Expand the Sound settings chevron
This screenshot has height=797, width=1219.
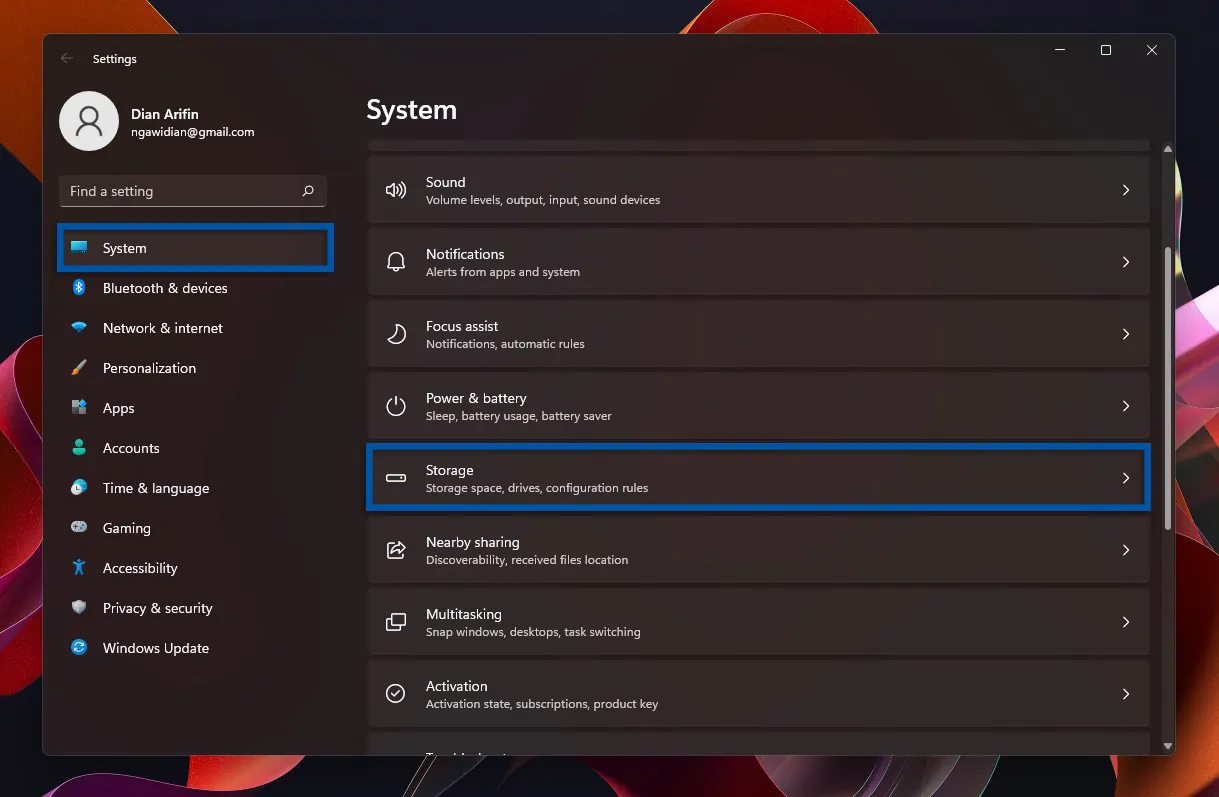(1126, 190)
